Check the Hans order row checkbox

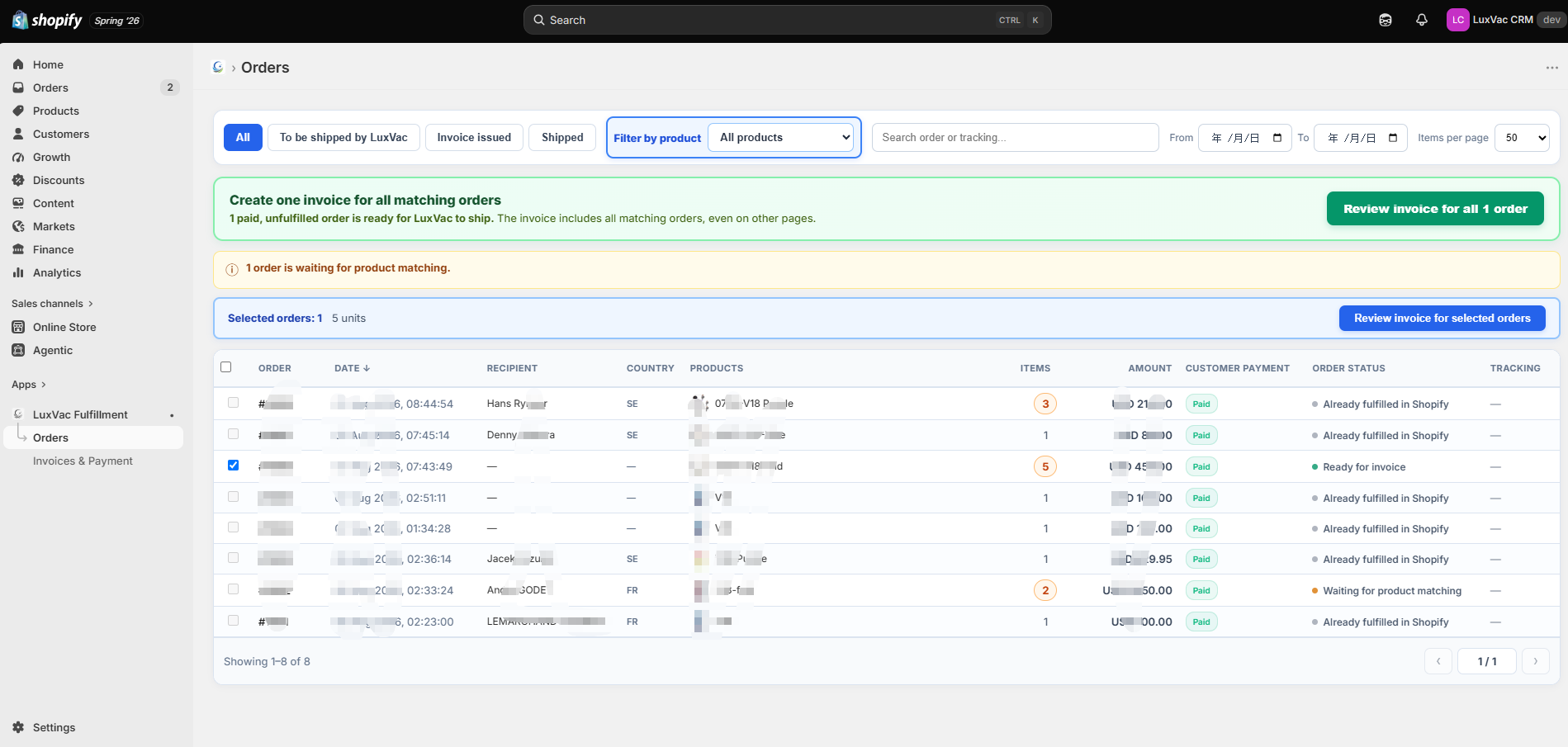(x=234, y=403)
